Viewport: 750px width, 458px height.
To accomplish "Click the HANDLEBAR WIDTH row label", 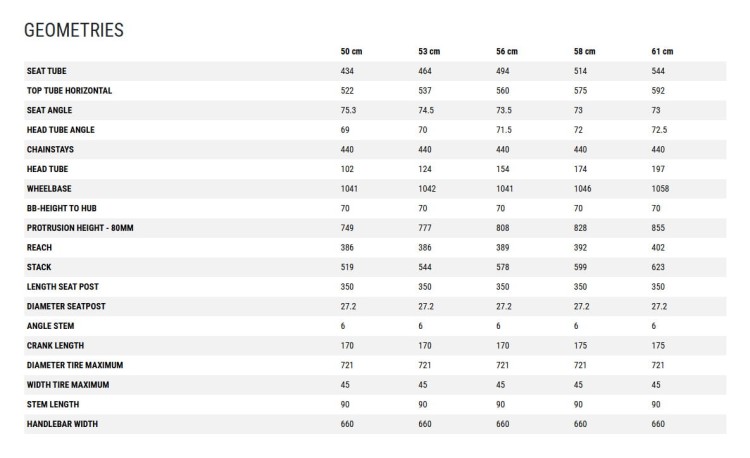I will point(62,424).
